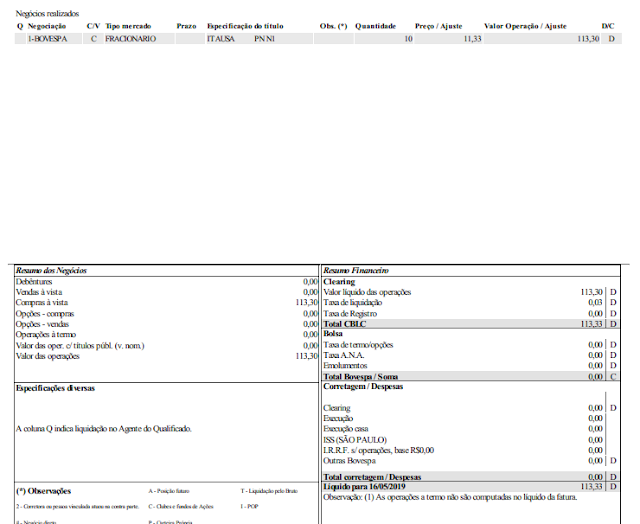640x524 pixels.
Task: Click the 'Taxa A.N.A.' label
Action: click(x=343, y=355)
